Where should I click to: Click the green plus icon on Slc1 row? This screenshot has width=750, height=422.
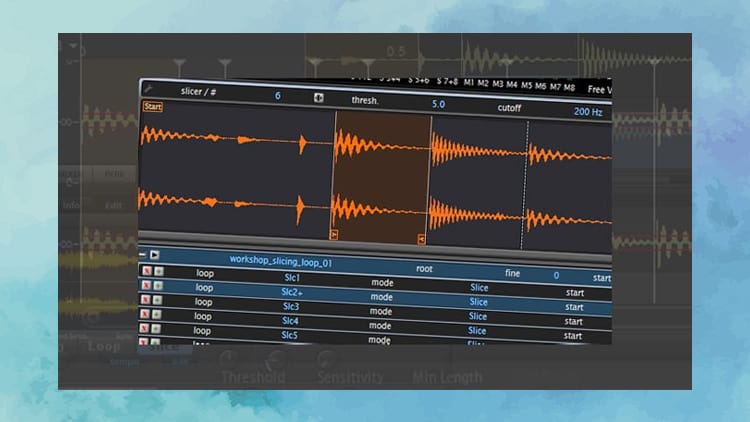coord(159,272)
